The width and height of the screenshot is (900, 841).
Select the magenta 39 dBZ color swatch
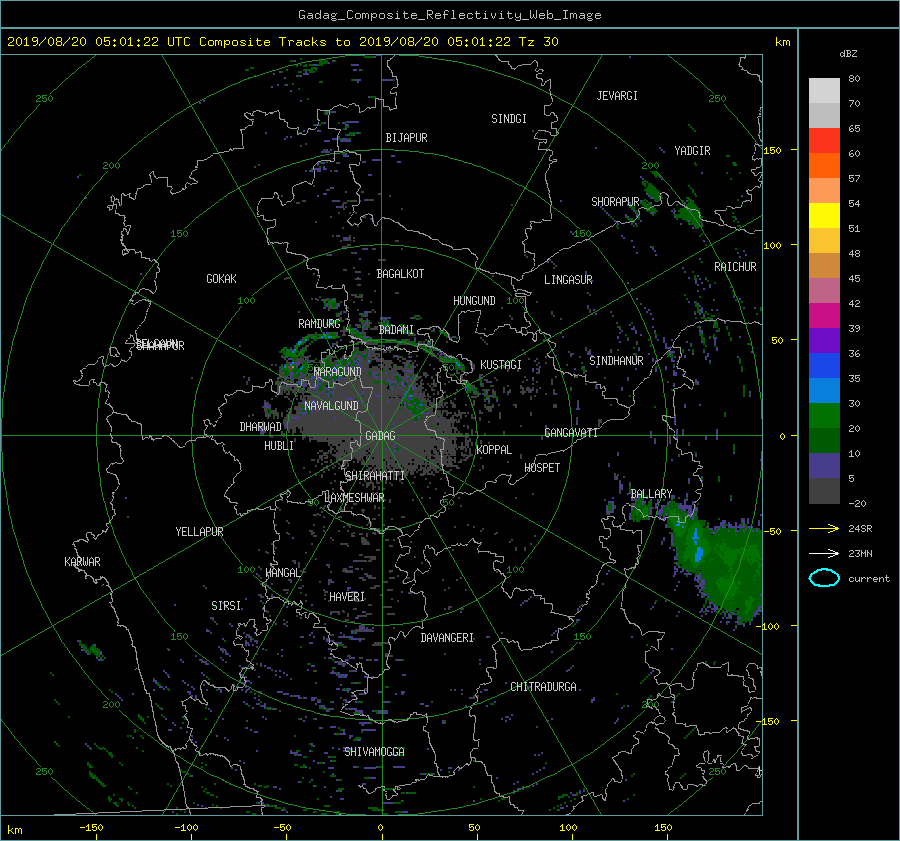point(824,316)
